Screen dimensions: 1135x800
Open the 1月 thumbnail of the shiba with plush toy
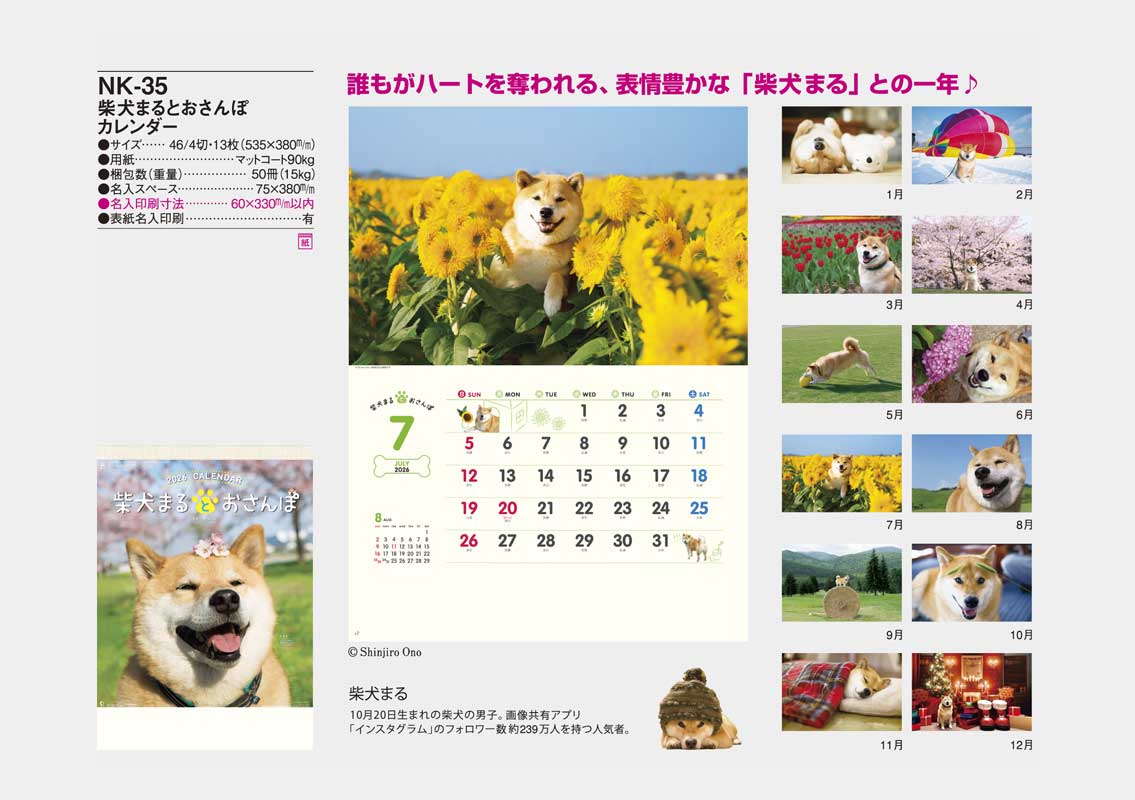841,145
